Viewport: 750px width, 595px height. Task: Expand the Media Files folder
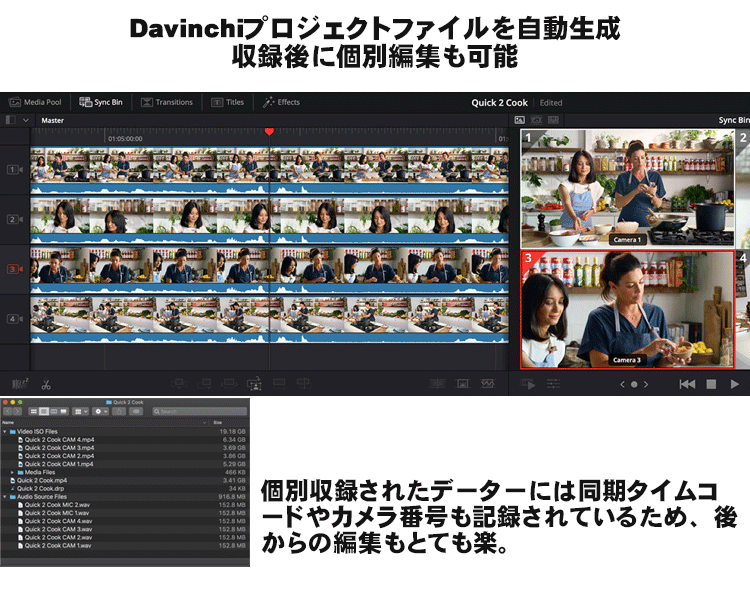click(x=13, y=472)
